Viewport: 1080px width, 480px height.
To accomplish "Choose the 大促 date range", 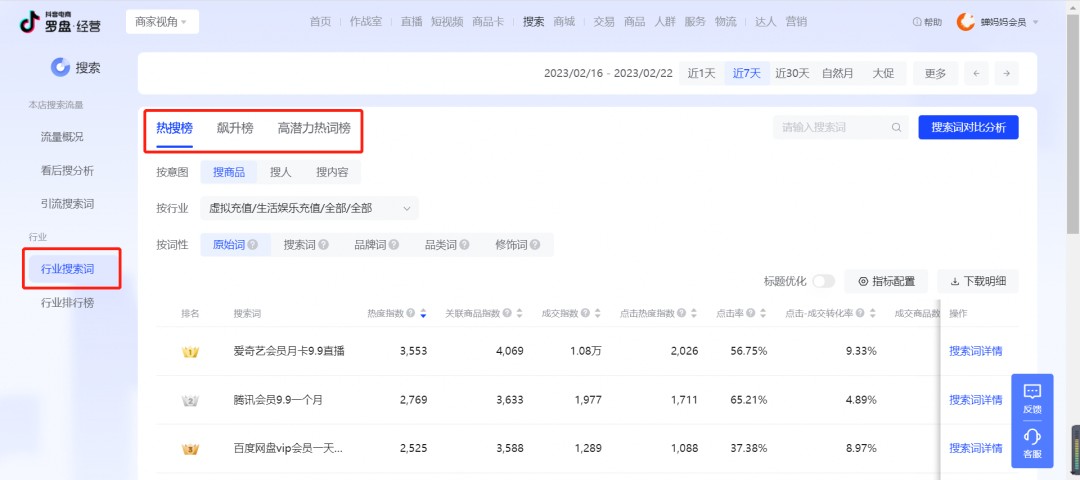I will [x=883, y=74].
